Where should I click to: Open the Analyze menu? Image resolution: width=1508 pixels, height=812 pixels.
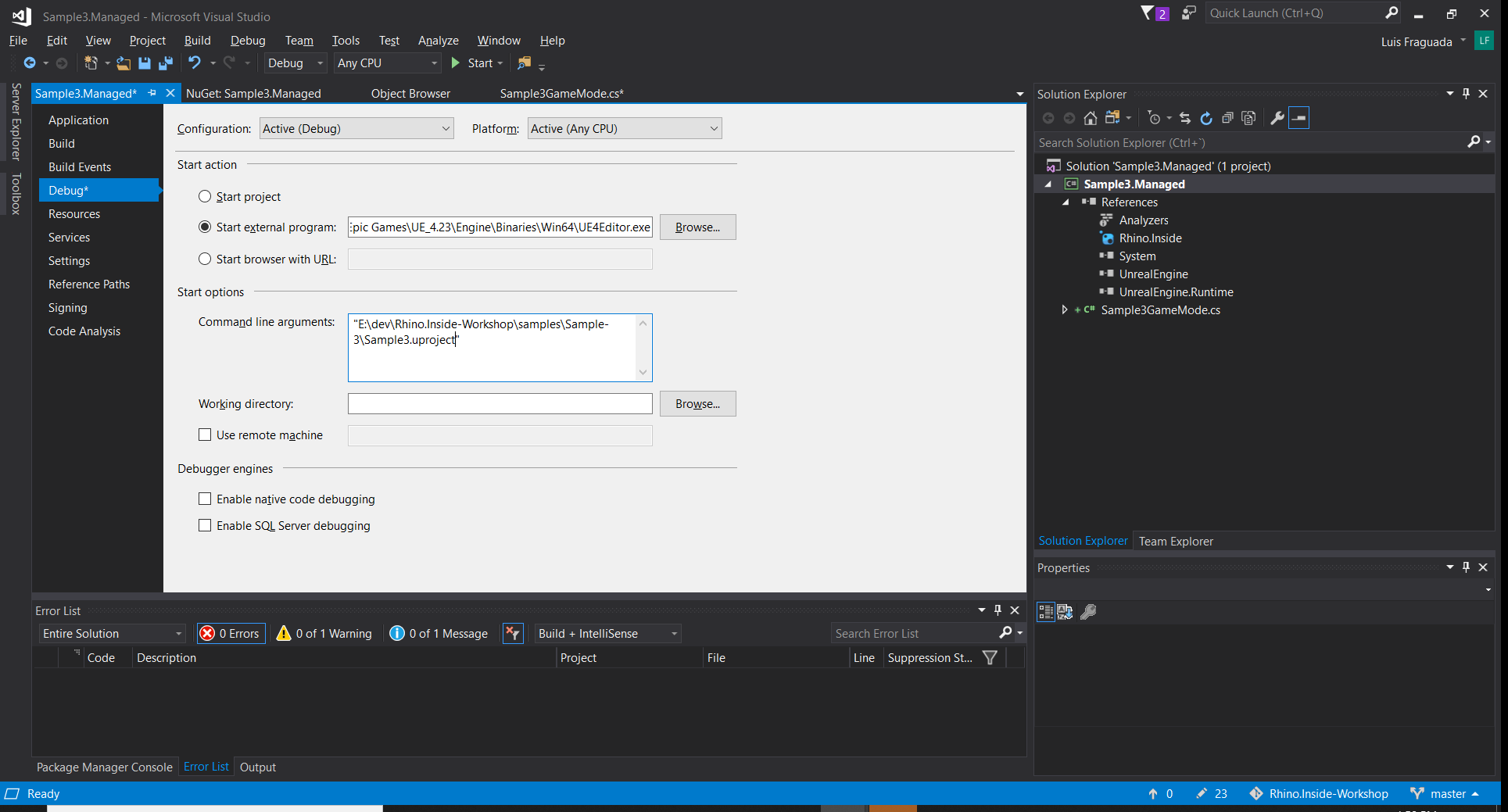(438, 41)
